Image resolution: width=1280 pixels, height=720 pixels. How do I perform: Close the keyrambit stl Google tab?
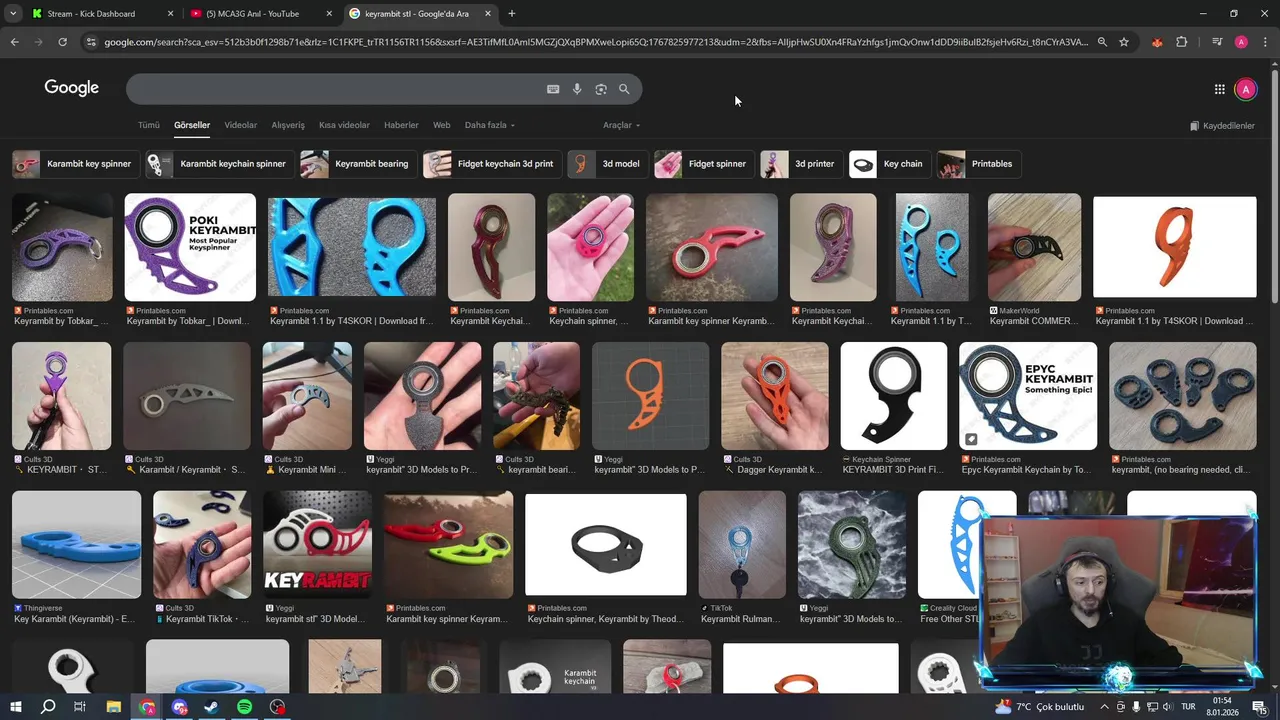[488, 14]
